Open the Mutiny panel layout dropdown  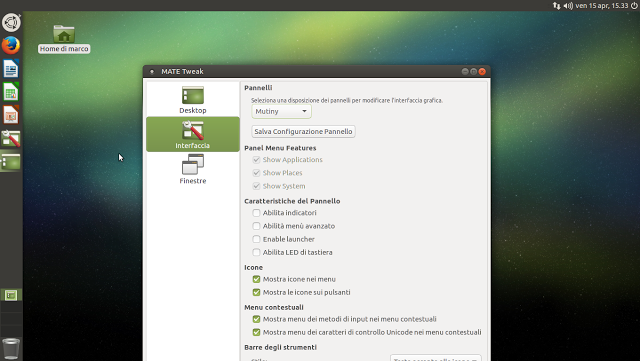(281, 111)
